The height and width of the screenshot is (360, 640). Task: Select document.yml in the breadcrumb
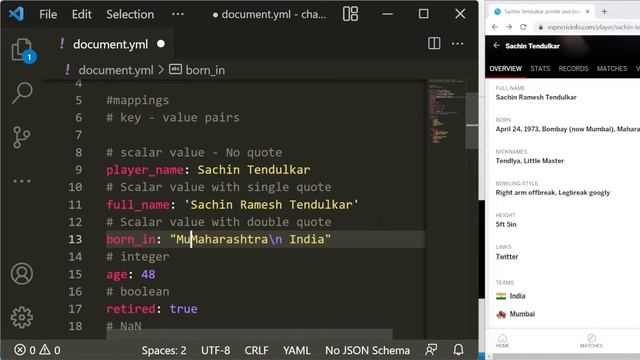coord(116,70)
